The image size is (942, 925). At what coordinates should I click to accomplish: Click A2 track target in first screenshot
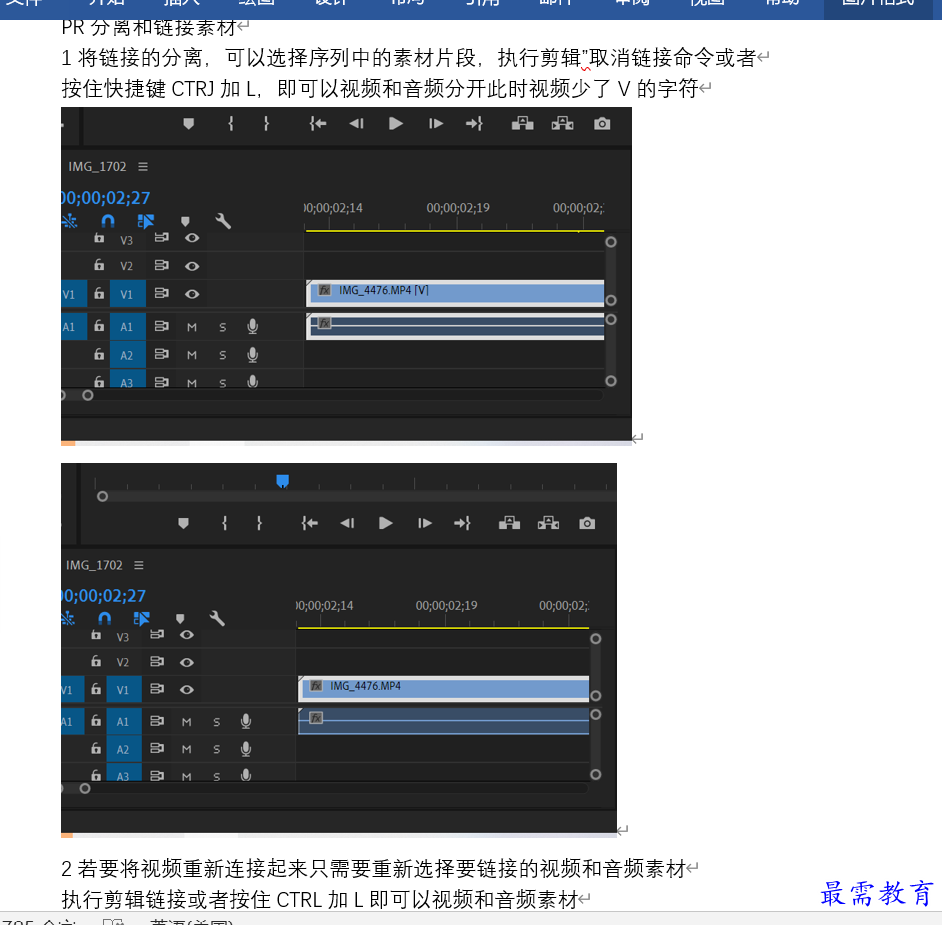[x=127, y=355]
